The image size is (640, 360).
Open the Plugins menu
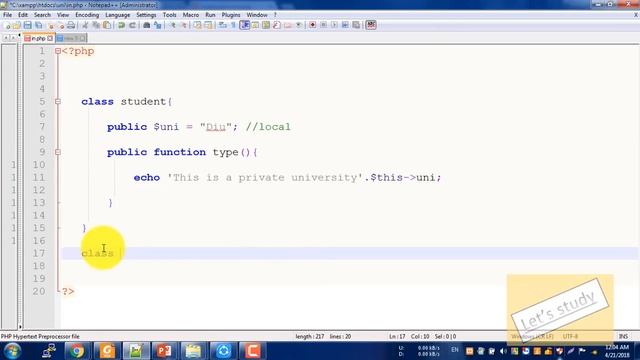(231, 15)
